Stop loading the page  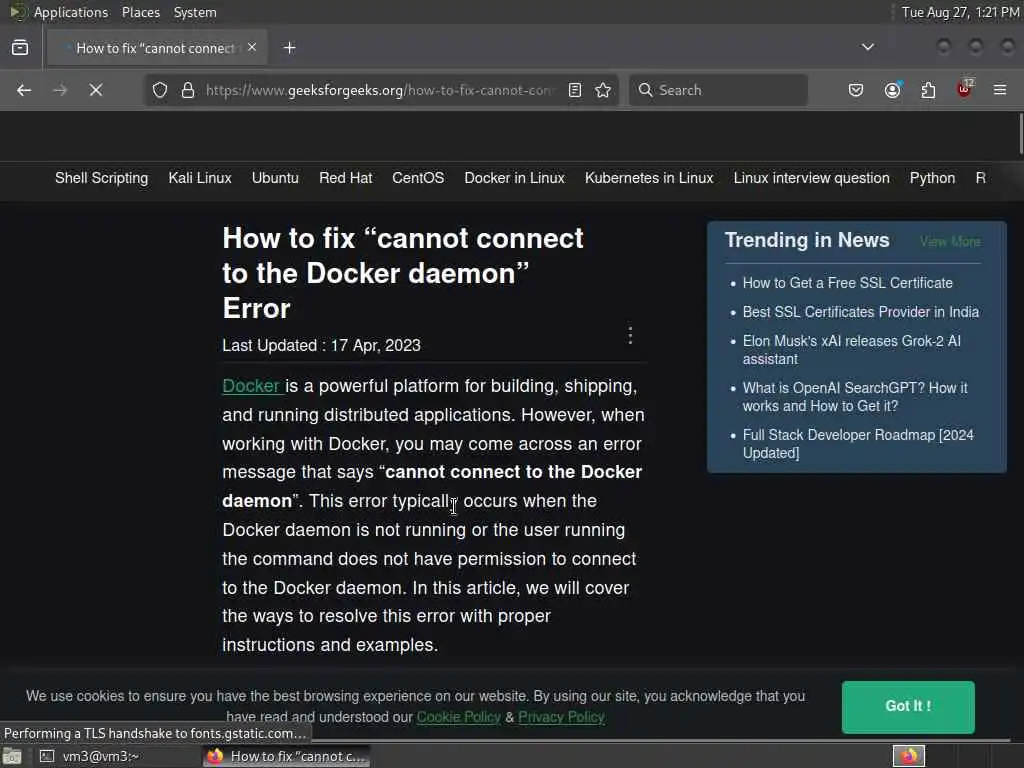coord(96,90)
